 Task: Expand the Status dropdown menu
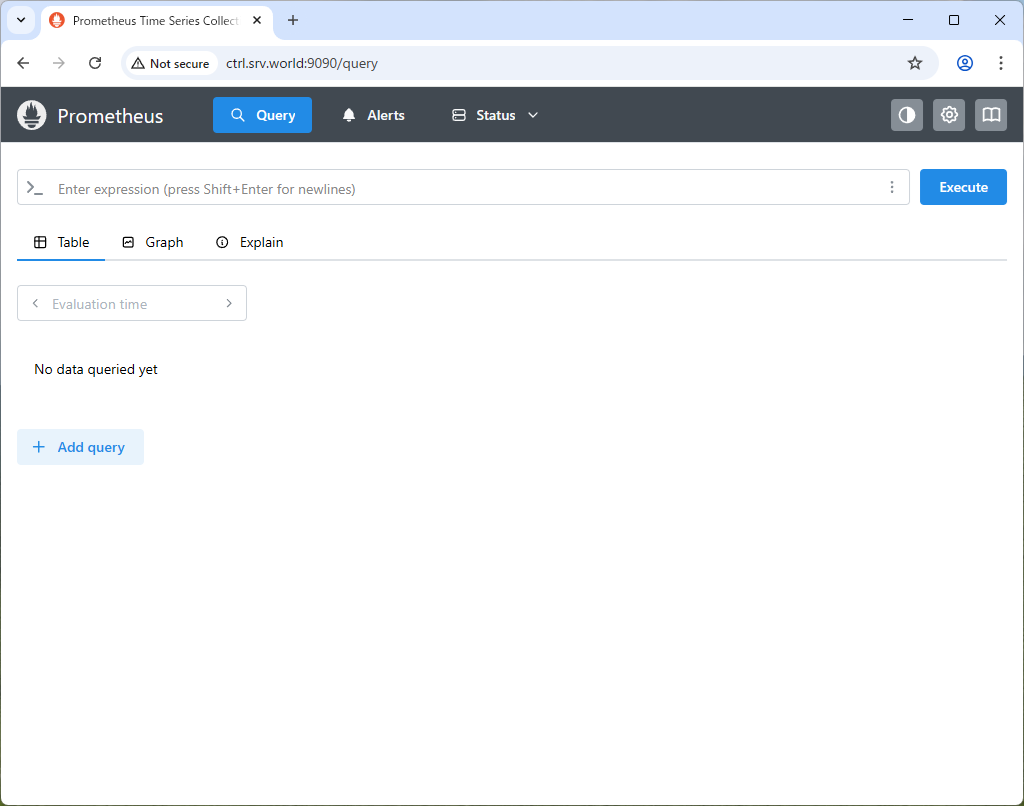click(x=495, y=115)
